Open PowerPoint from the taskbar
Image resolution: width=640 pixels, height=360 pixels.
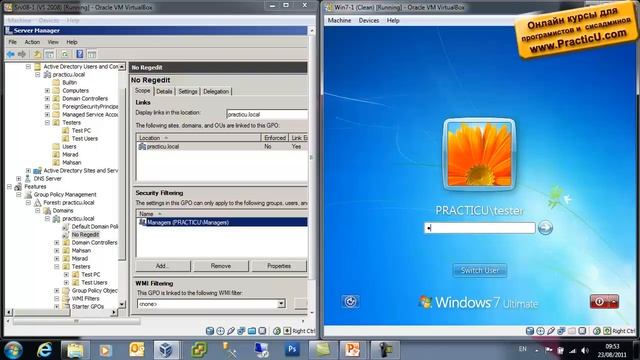click(x=352, y=350)
